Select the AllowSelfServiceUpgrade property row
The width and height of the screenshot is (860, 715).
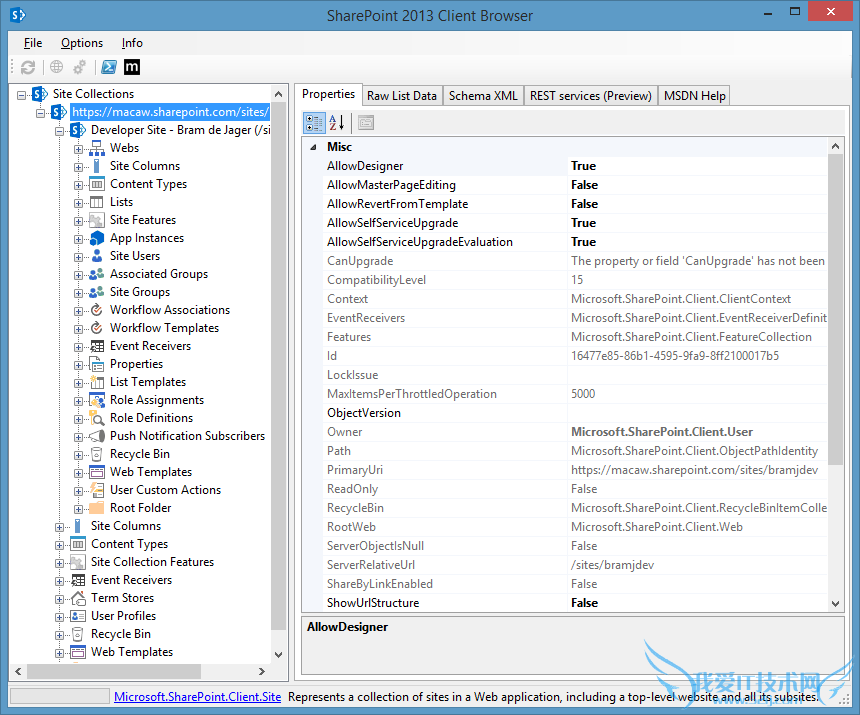[575, 223]
